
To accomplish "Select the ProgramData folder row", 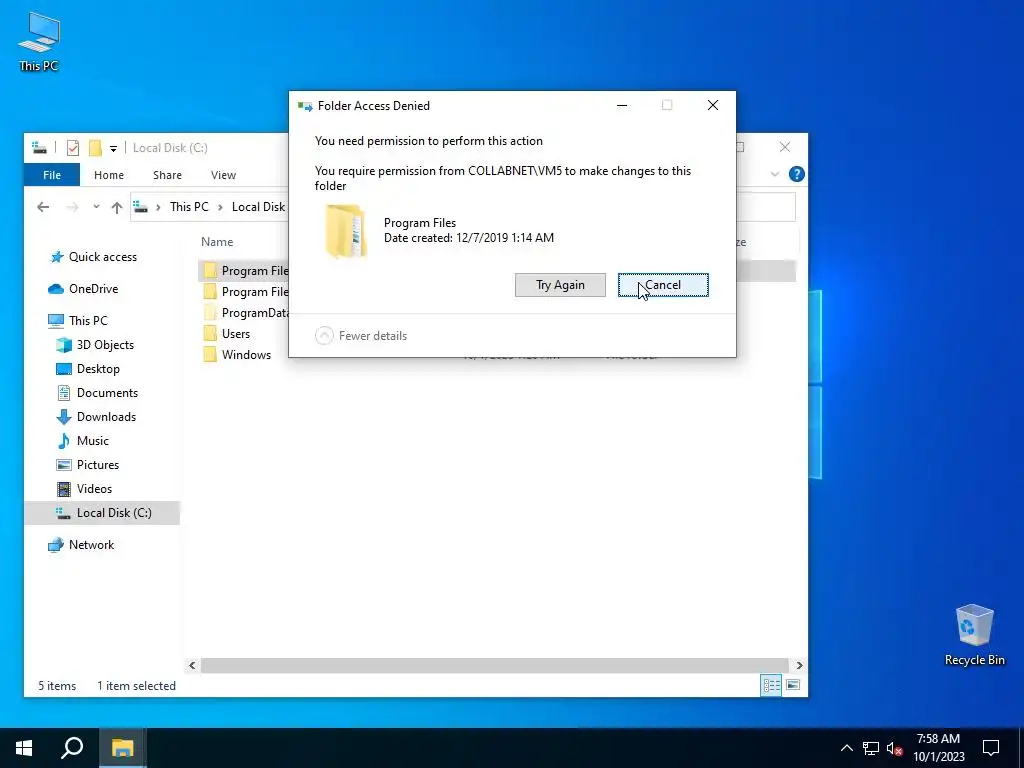I will point(245,313).
